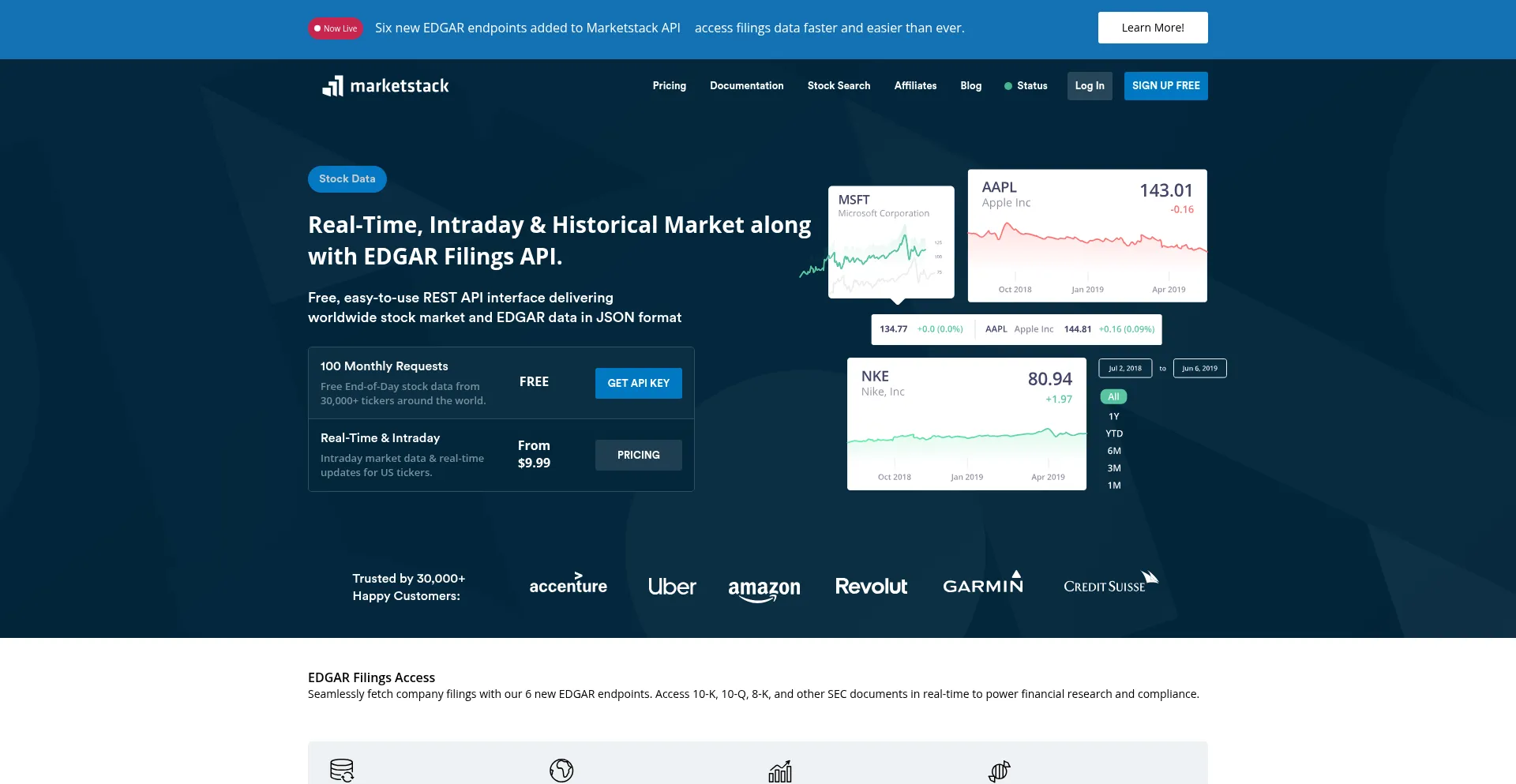The width and height of the screenshot is (1516, 784).
Task: Select the All time range option
Action: pos(1113,397)
